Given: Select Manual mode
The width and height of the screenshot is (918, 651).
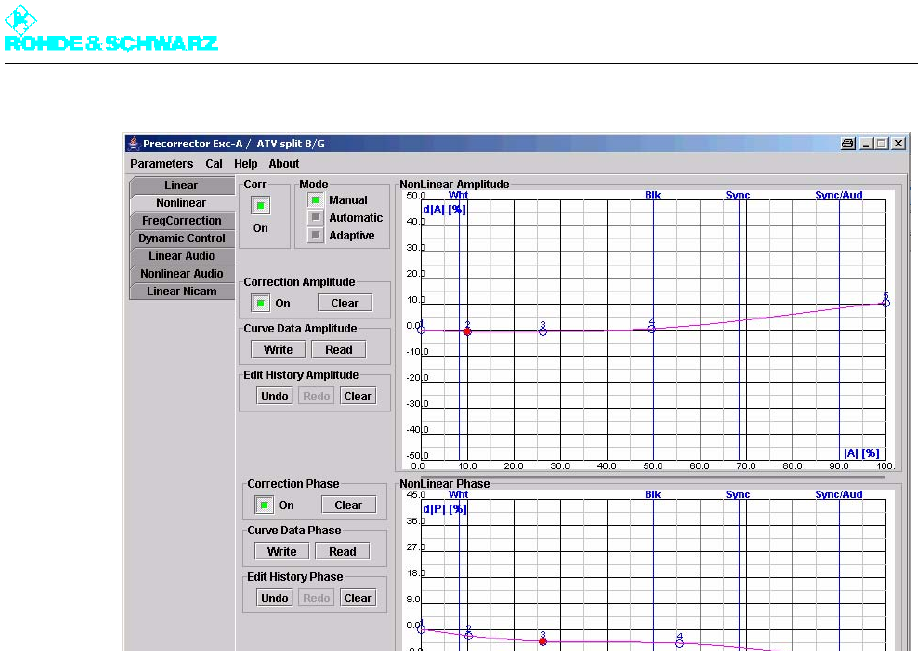Looking at the screenshot, I should (316, 200).
